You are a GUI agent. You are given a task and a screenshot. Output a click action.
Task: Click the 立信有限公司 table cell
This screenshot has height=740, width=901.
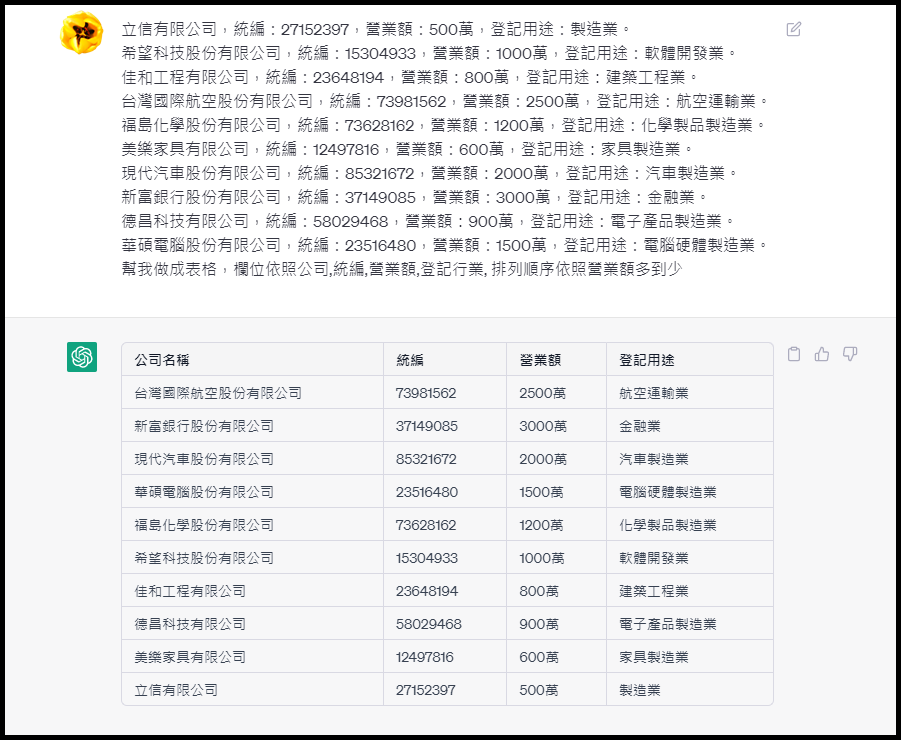point(252,689)
